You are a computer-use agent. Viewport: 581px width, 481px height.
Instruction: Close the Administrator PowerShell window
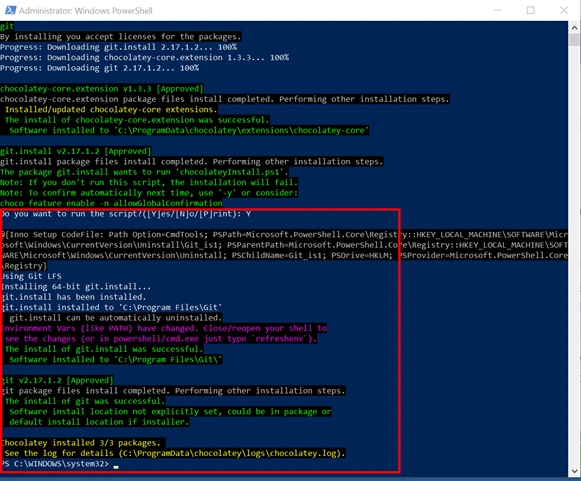(x=564, y=10)
